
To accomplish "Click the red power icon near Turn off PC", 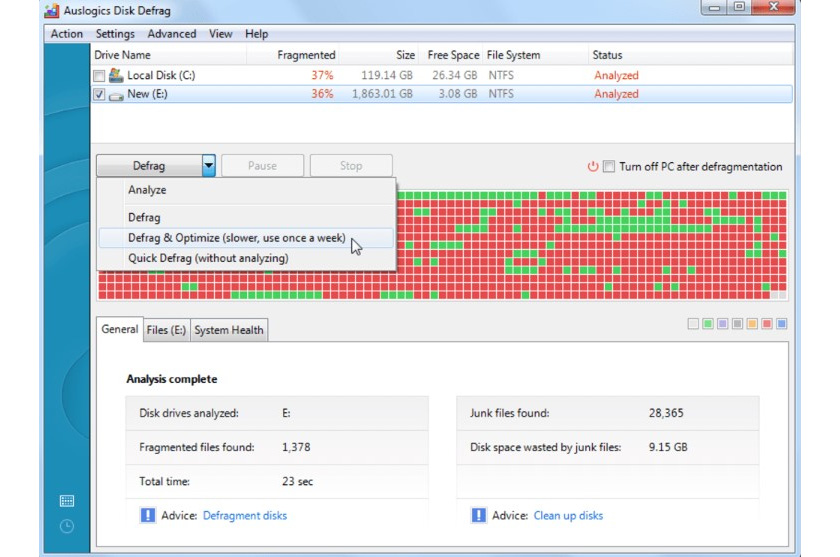I will tap(592, 167).
